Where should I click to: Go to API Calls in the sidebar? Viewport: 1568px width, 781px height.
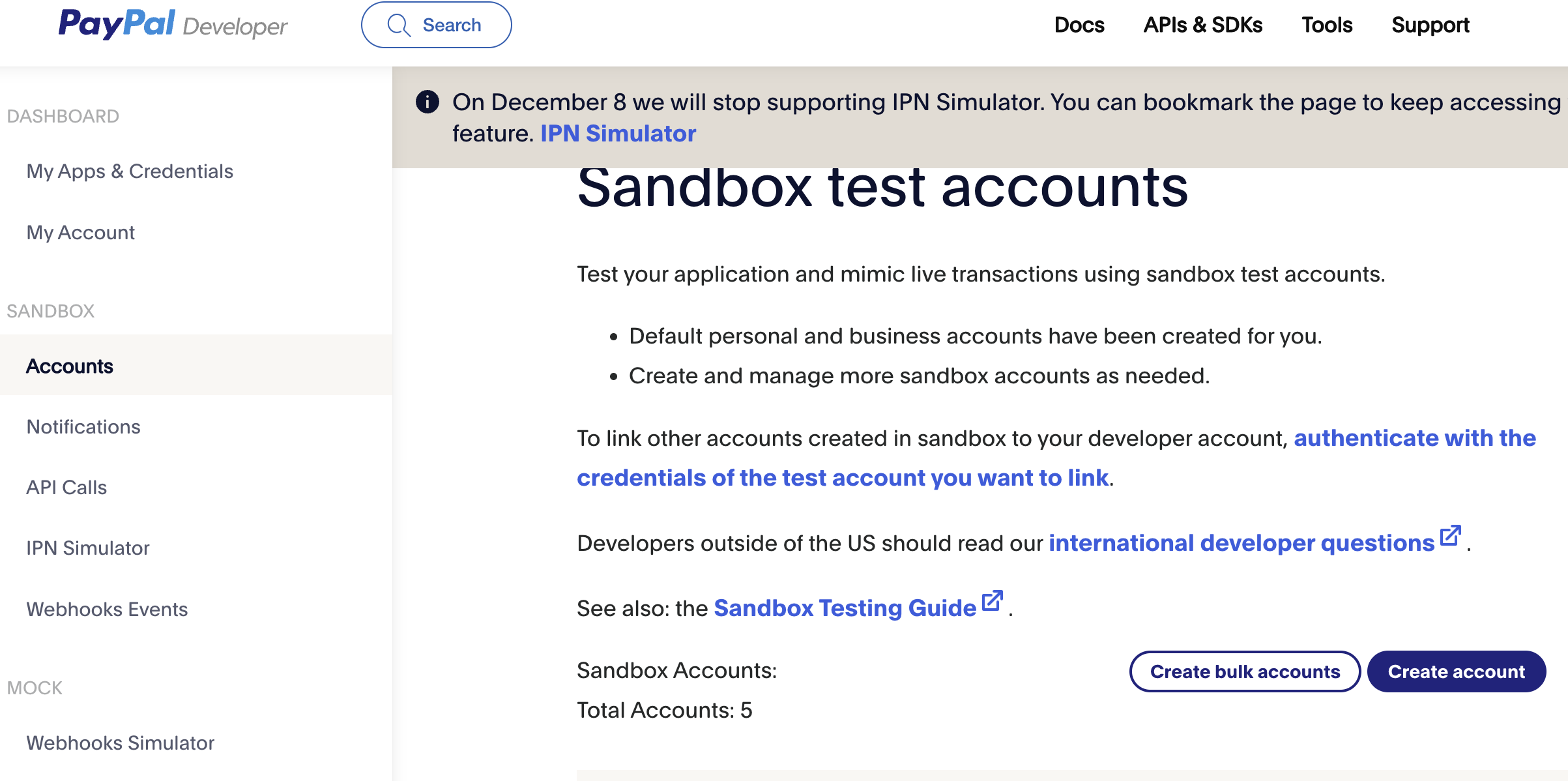point(66,488)
